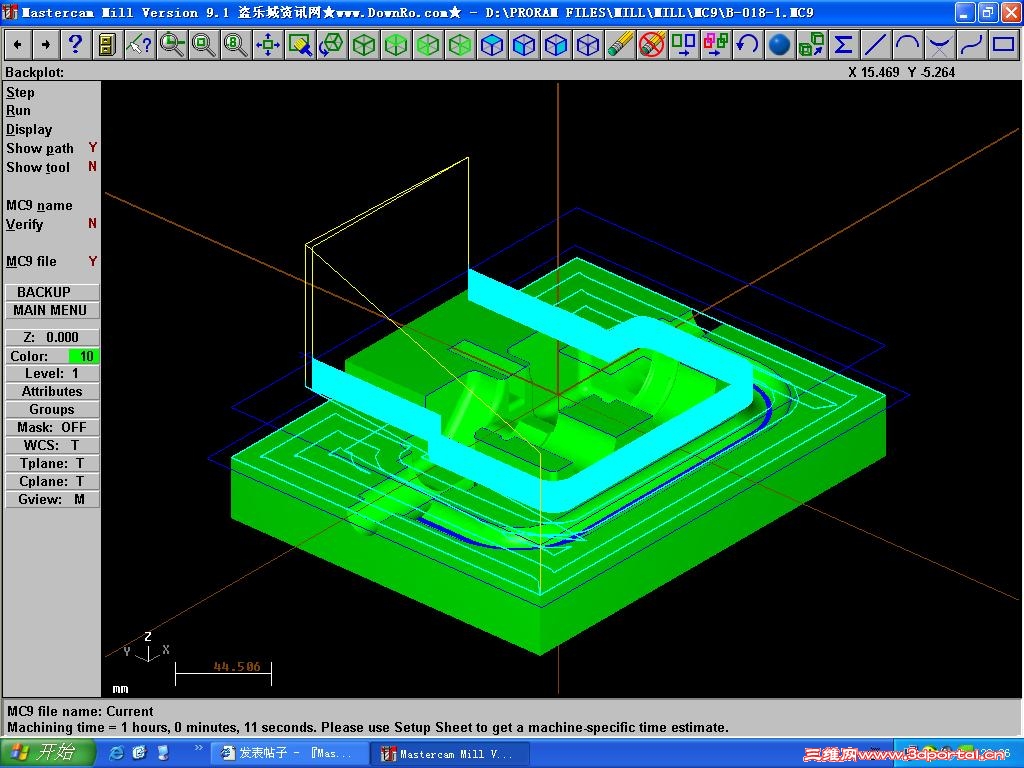This screenshot has width=1024, height=768.
Task: Select the Zoom window magnifier icon
Action: click(x=171, y=44)
